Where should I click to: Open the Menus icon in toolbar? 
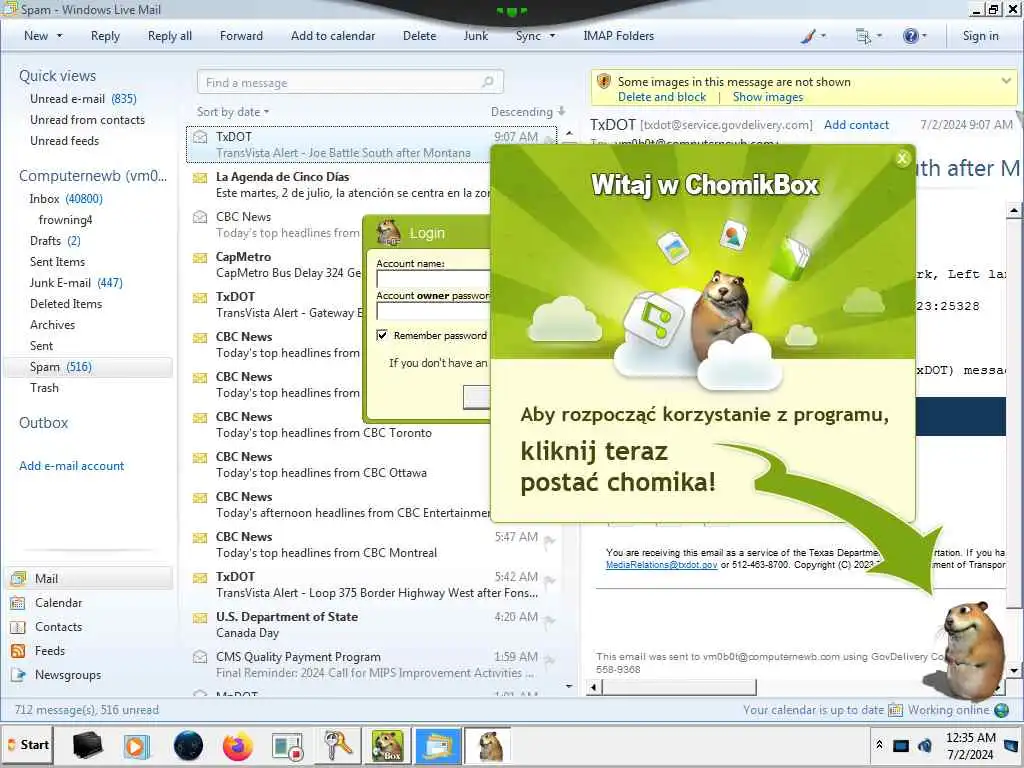coord(863,37)
